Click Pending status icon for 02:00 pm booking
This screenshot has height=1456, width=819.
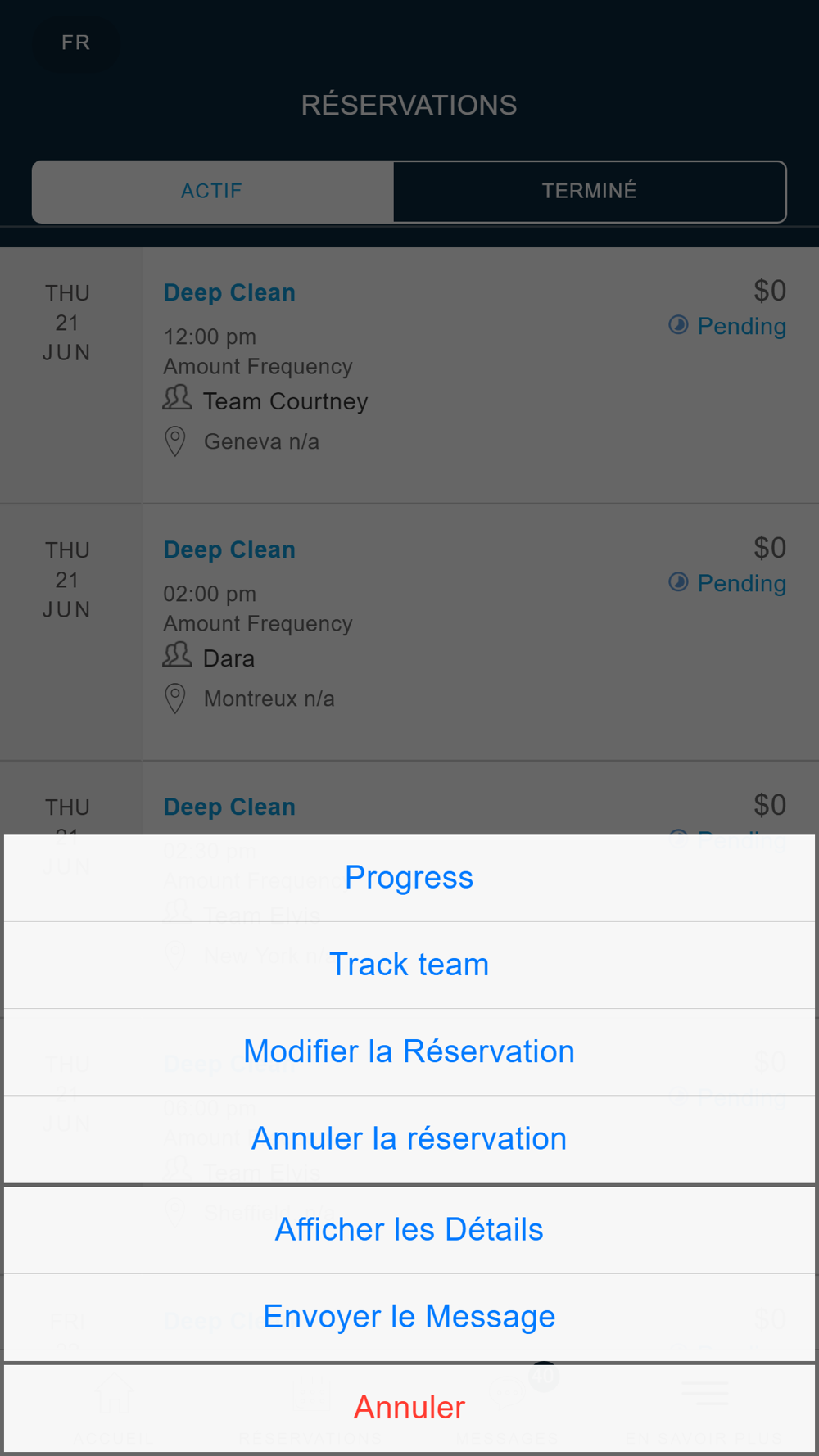click(678, 582)
